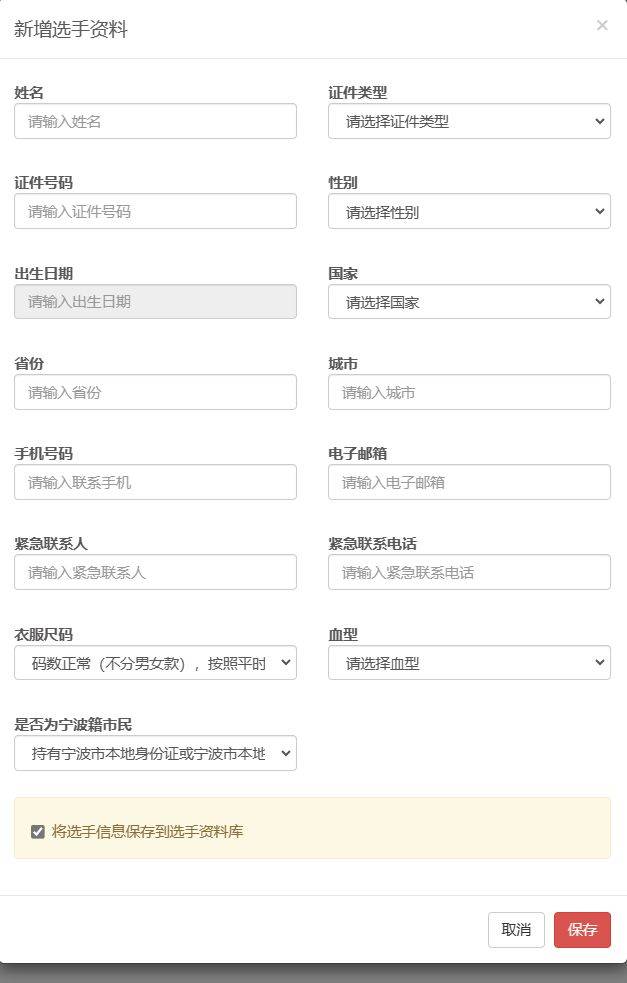Click the 证件号码 ID number field
This screenshot has height=983, width=627.
pyautogui.click(x=155, y=211)
